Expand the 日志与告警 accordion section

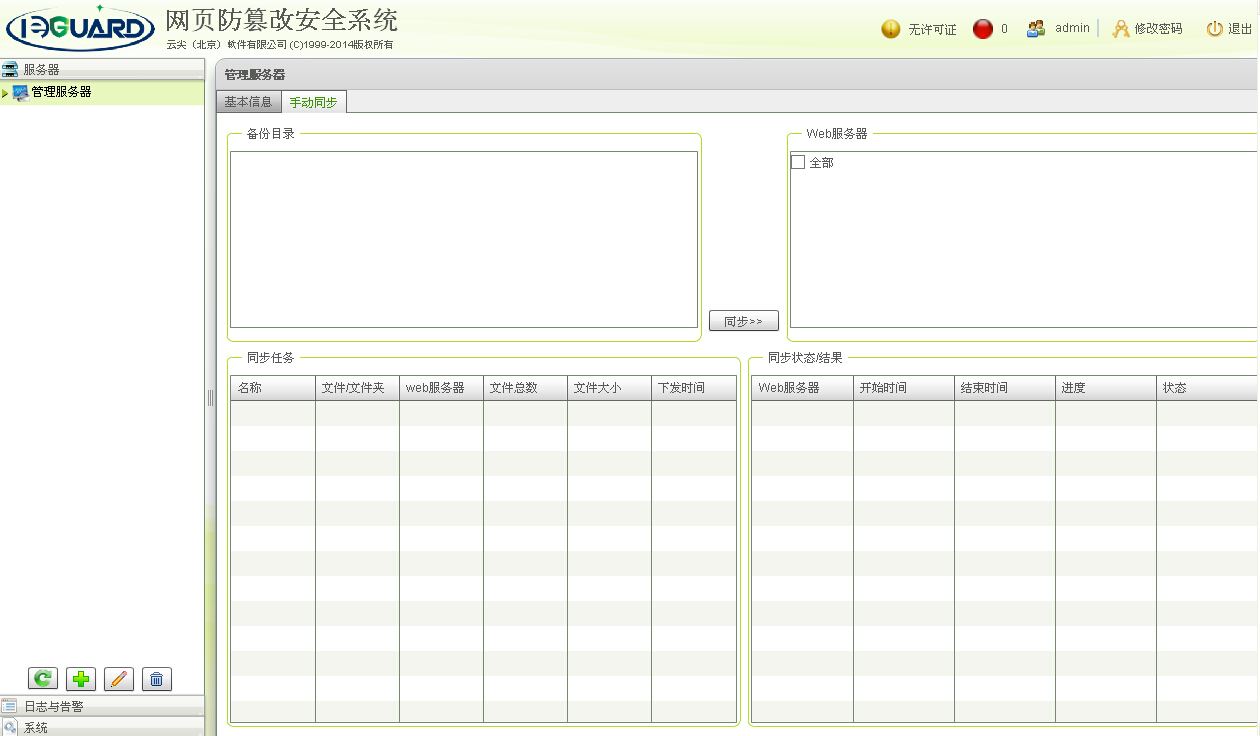[102, 706]
